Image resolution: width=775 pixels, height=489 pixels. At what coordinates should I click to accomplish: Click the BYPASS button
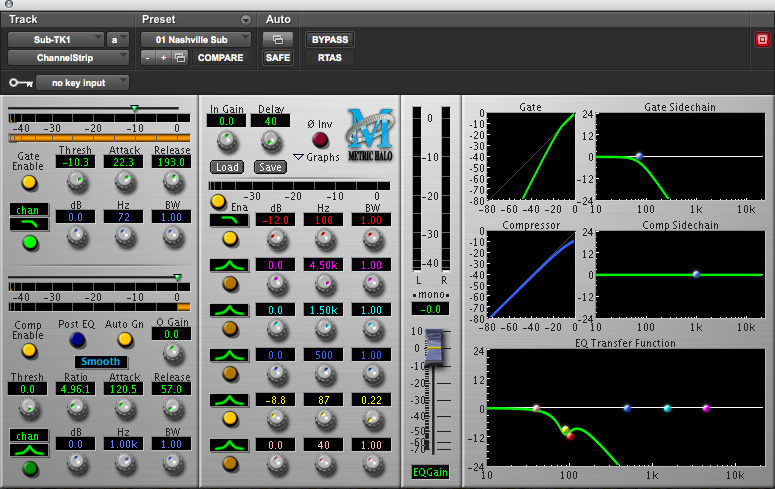330,40
